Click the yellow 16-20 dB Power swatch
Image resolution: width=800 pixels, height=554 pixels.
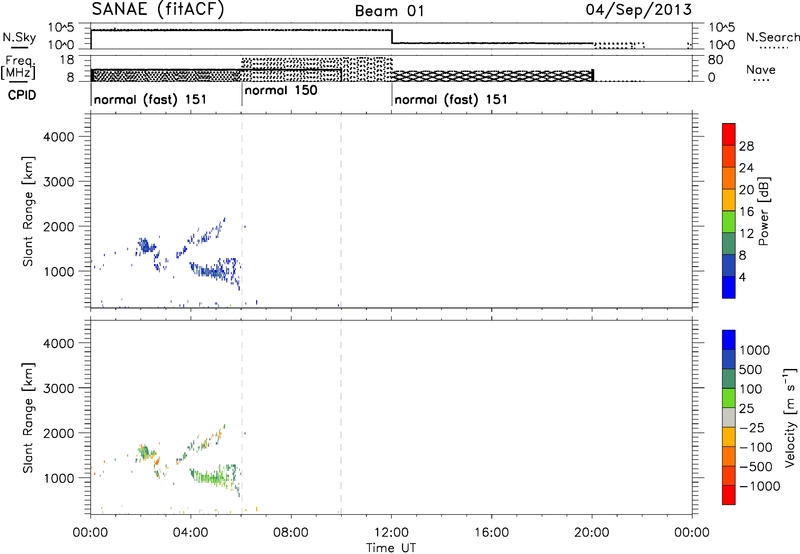729,199
